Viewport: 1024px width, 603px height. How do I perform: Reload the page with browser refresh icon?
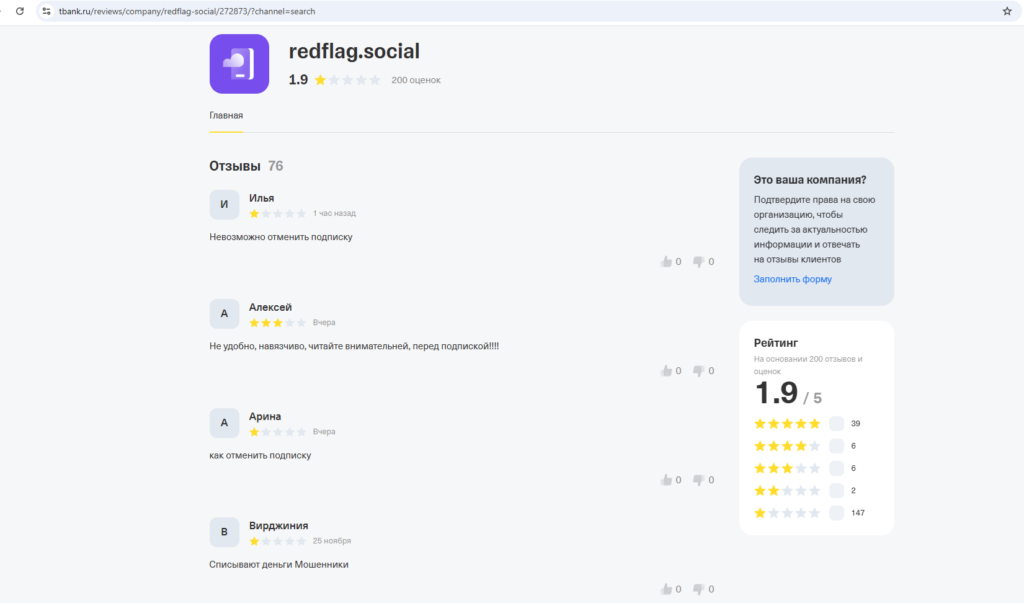(20, 11)
